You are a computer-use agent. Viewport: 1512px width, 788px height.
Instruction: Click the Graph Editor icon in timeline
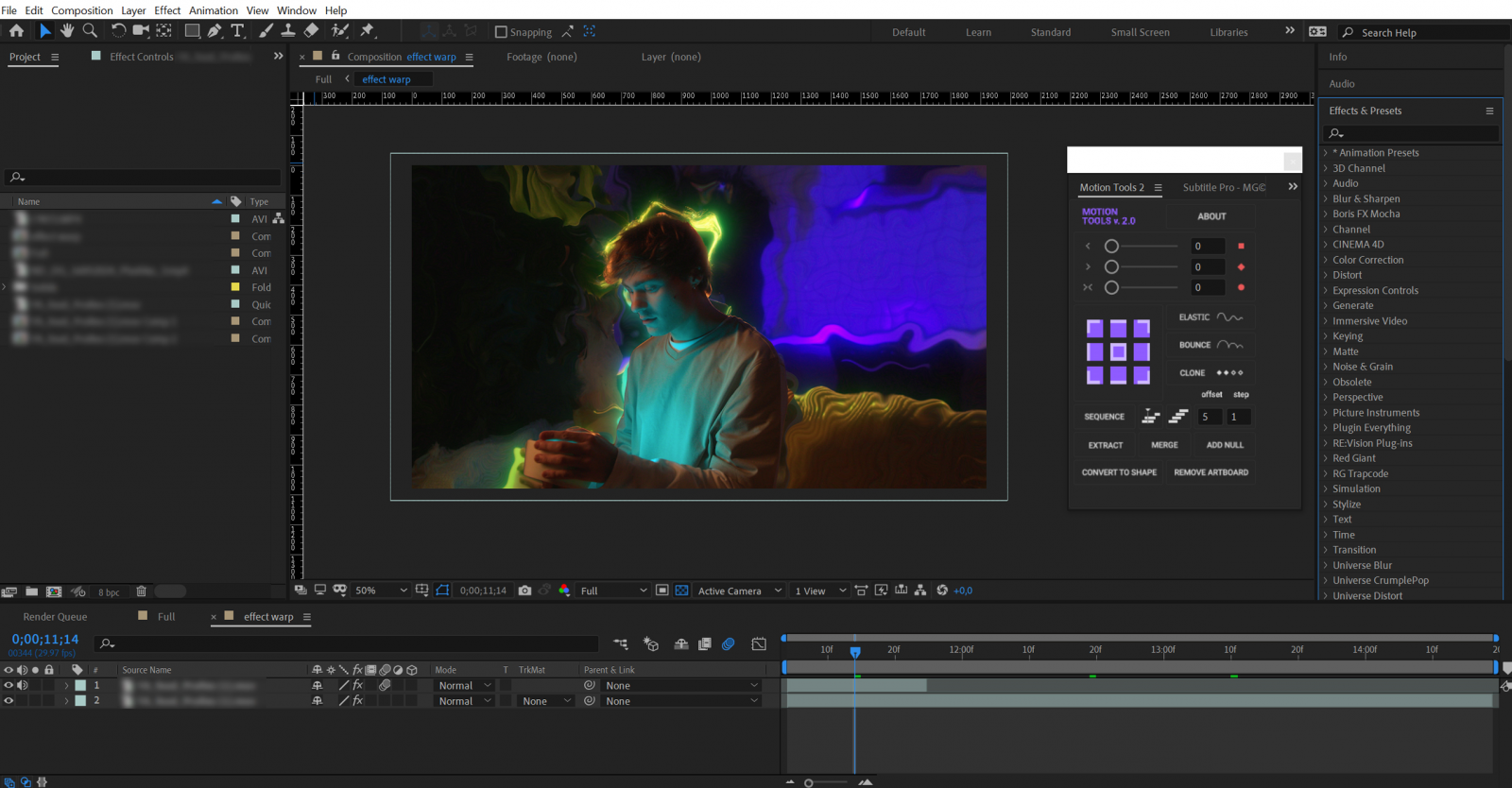click(759, 644)
